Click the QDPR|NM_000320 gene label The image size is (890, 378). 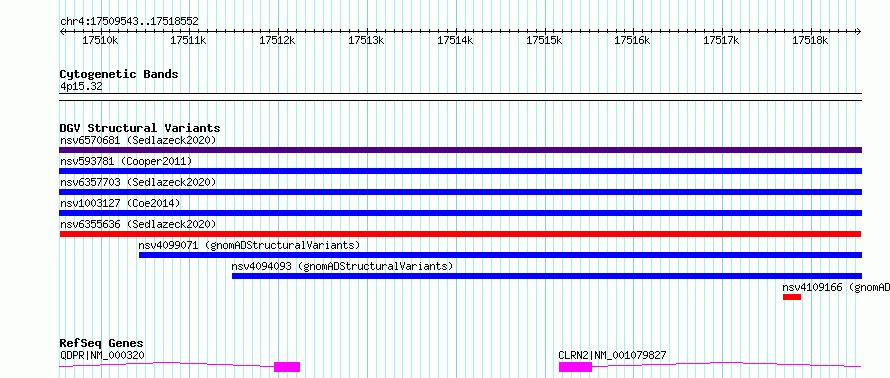click(102, 356)
